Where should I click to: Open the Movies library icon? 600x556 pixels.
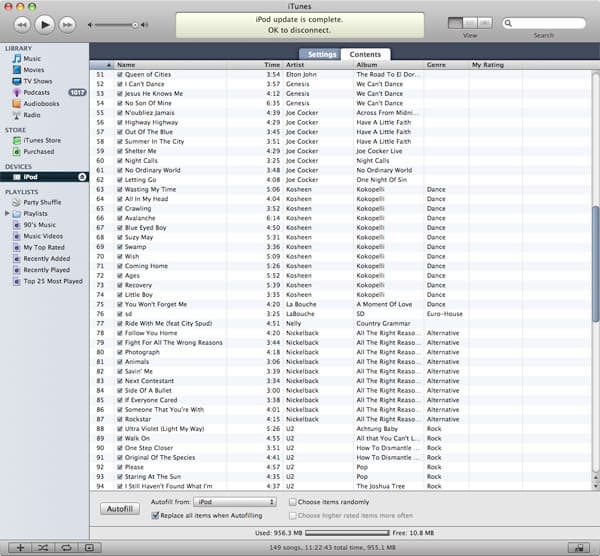pos(17,70)
